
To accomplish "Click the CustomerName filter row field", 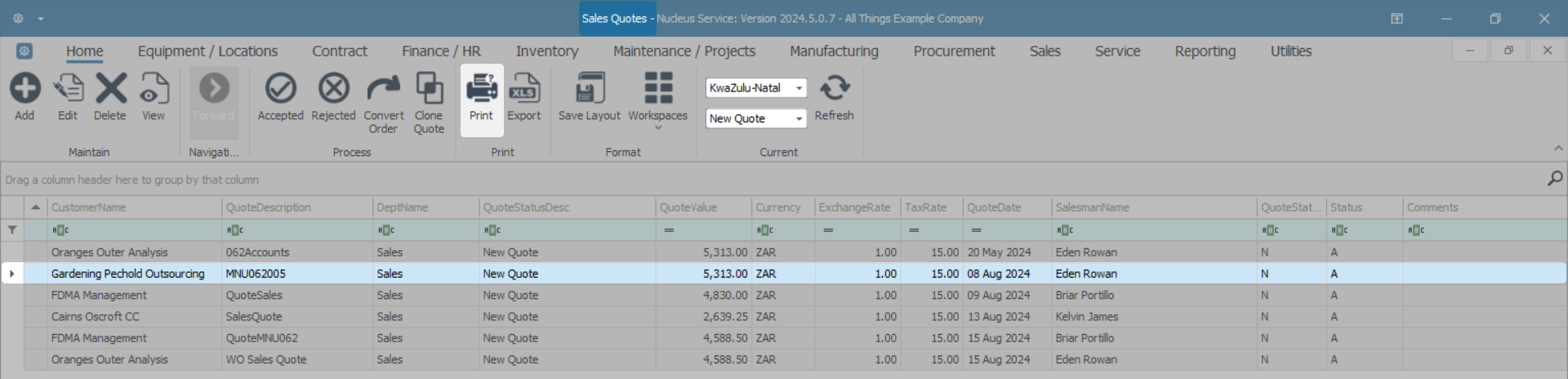I will point(135,230).
